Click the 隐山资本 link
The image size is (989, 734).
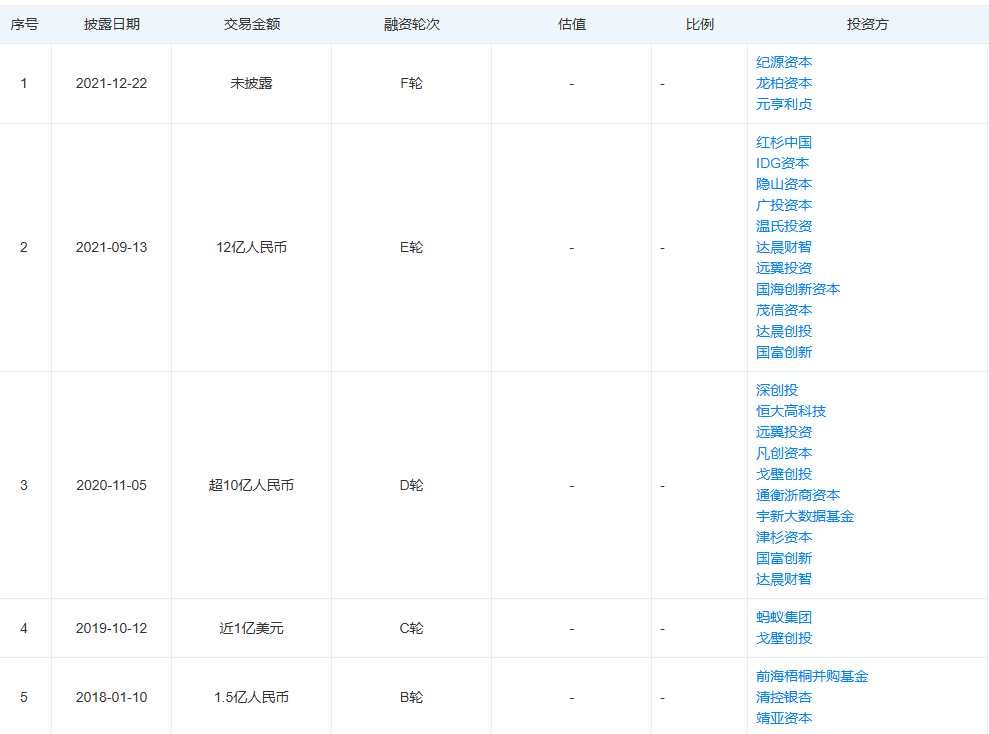[783, 184]
